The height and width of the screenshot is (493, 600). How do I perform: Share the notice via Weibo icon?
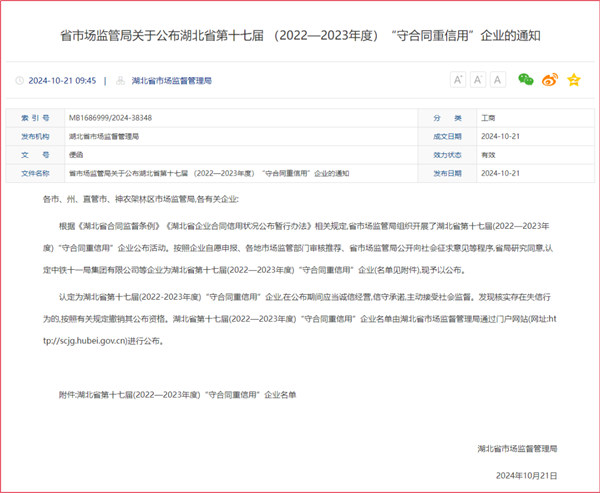pyautogui.click(x=550, y=79)
